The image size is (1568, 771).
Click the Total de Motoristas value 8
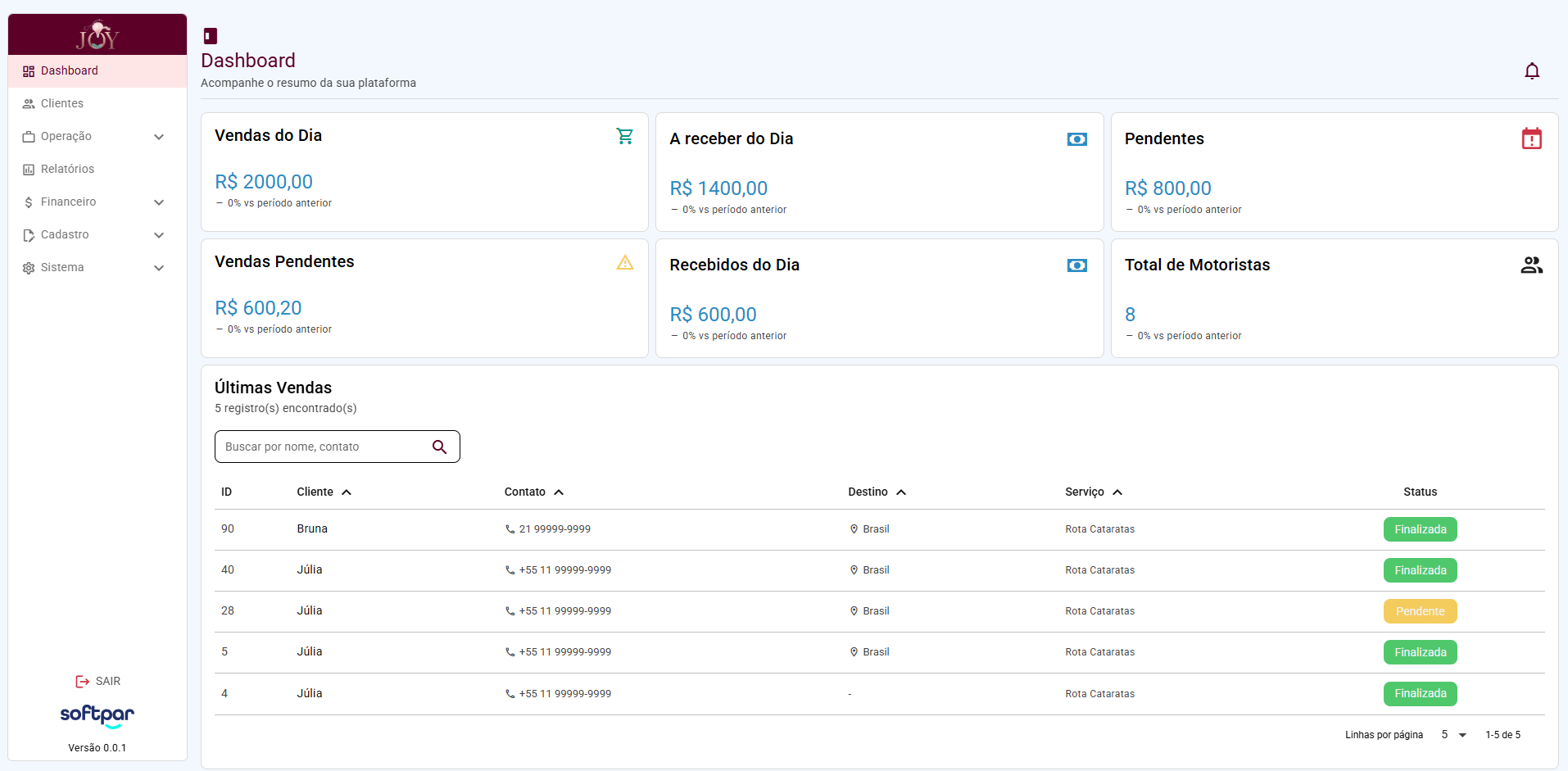(1130, 315)
